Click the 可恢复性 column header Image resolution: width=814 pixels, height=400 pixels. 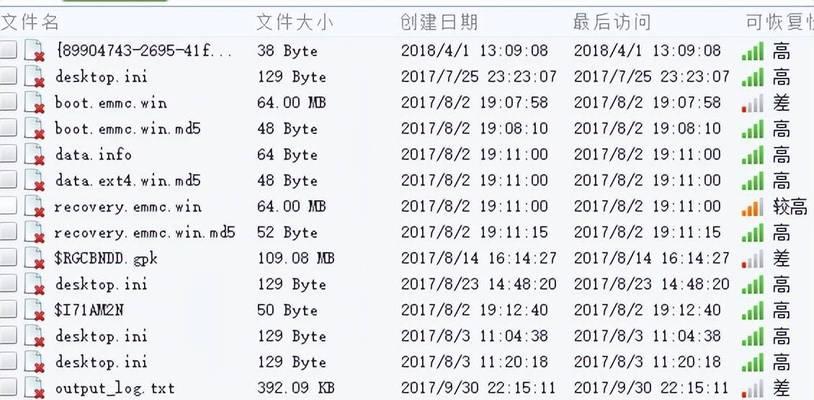point(780,23)
